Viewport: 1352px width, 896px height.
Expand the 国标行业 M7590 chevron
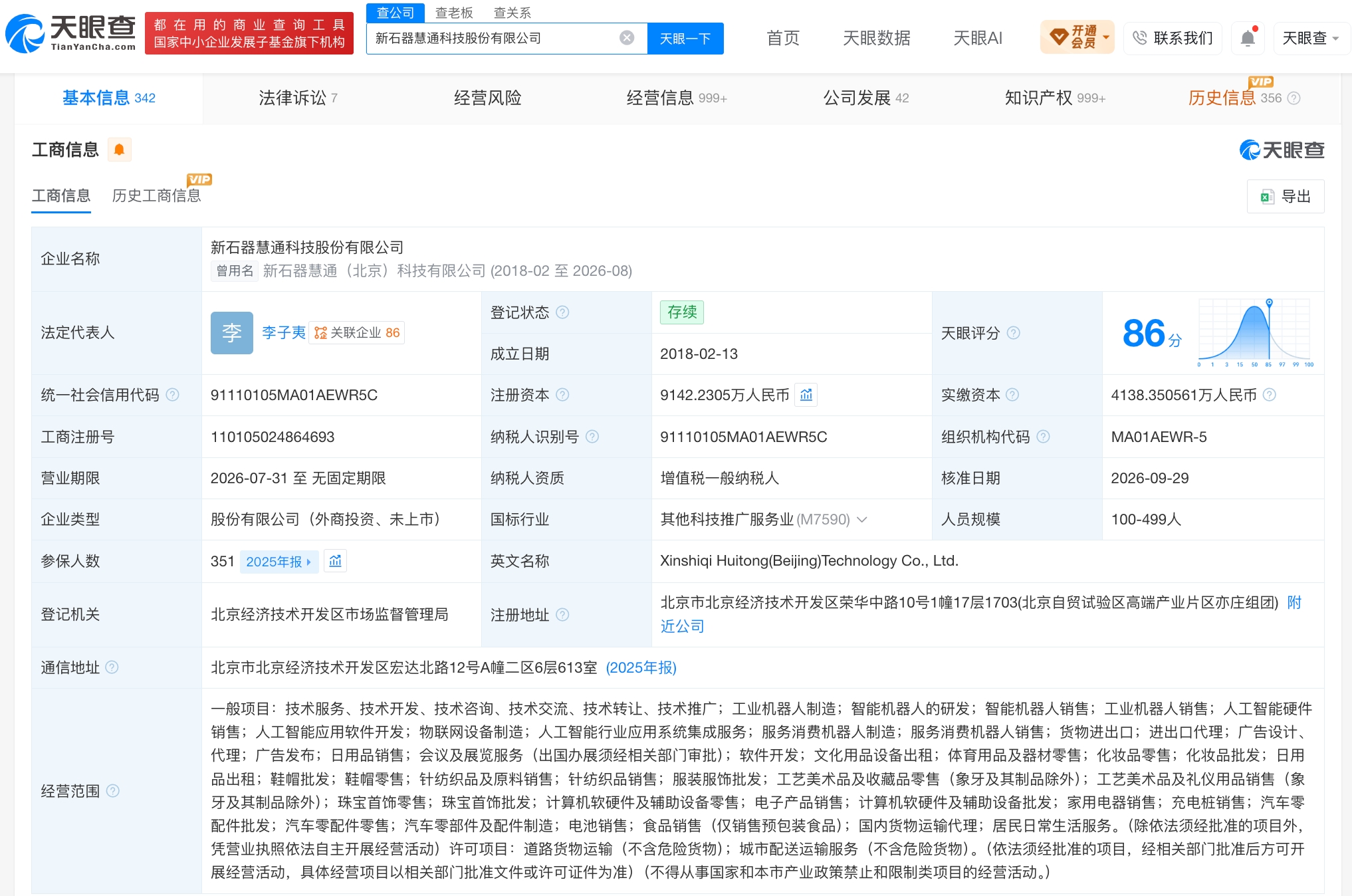[862, 519]
